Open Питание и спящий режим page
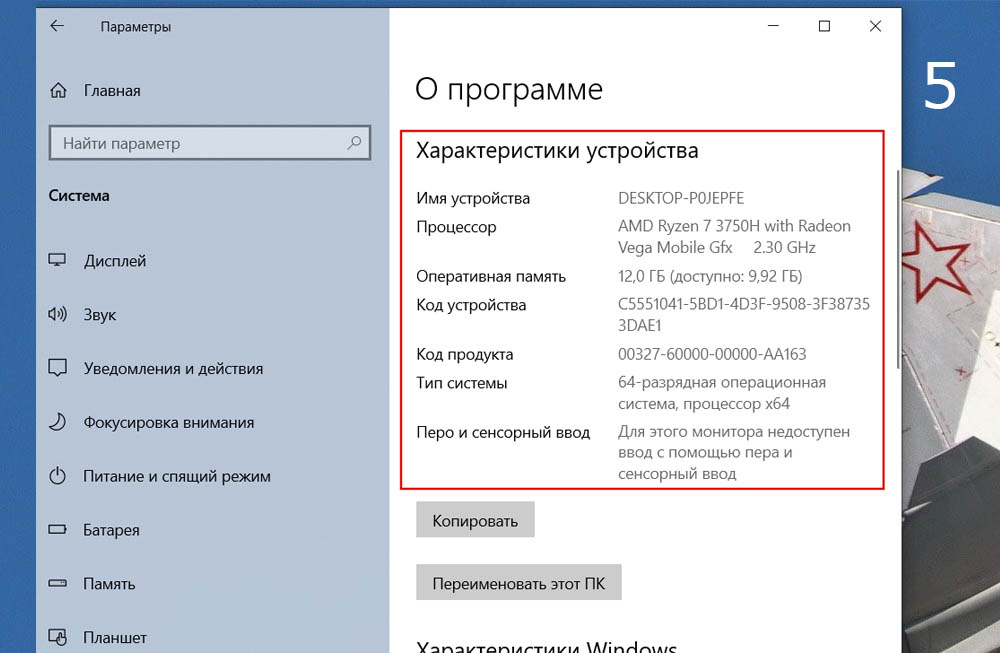The image size is (1000, 653). click(x=177, y=476)
